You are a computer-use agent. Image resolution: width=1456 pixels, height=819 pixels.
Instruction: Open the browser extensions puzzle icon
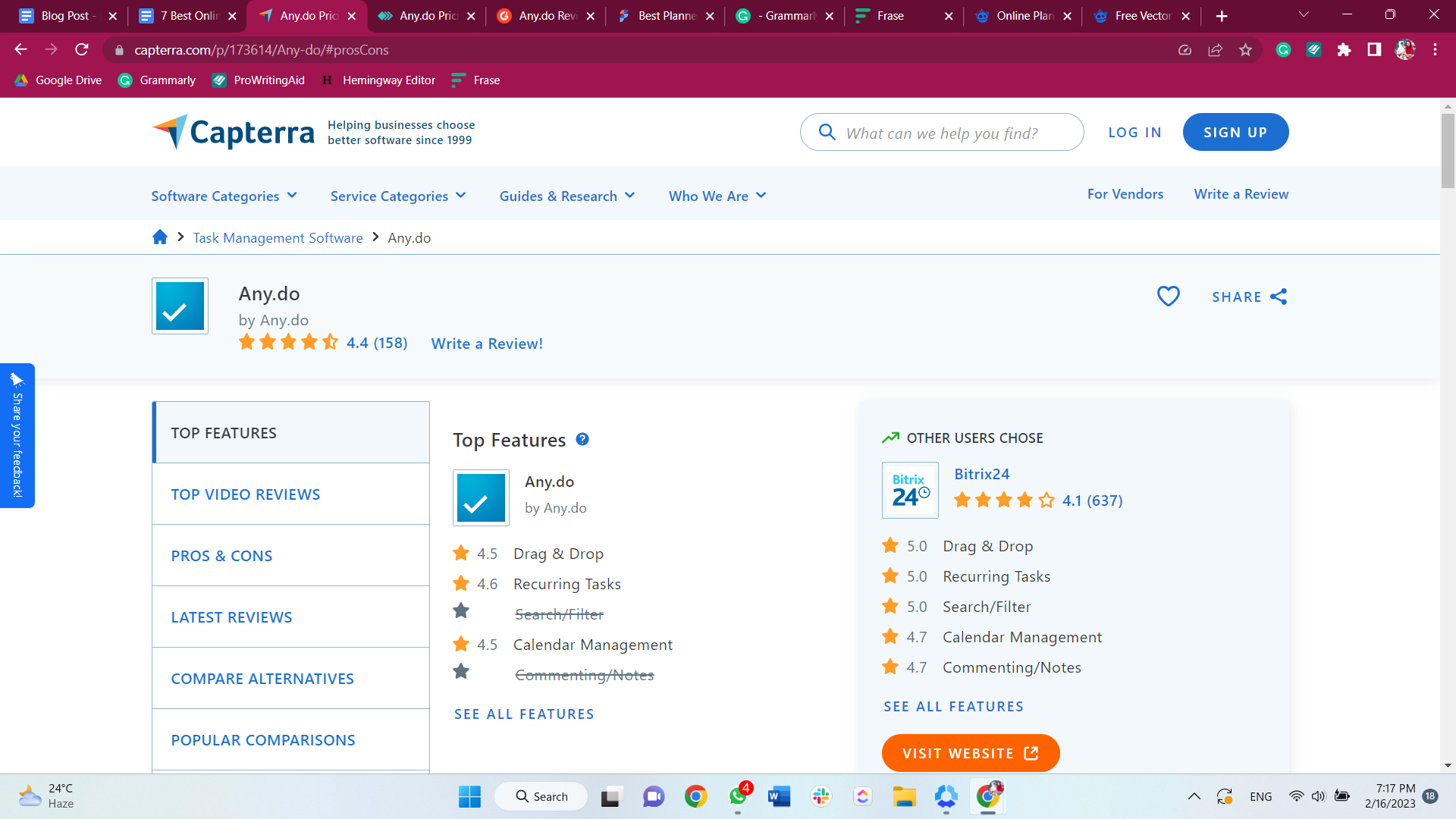pyautogui.click(x=1344, y=50)
